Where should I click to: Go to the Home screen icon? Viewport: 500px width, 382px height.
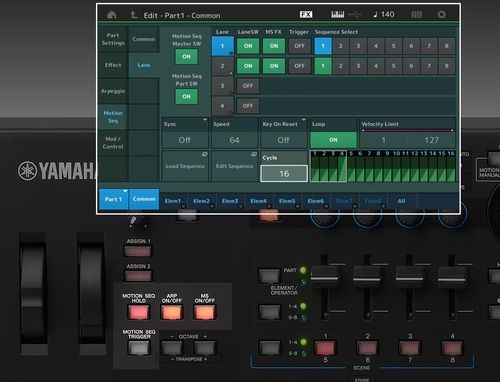[x=112, y=15]
